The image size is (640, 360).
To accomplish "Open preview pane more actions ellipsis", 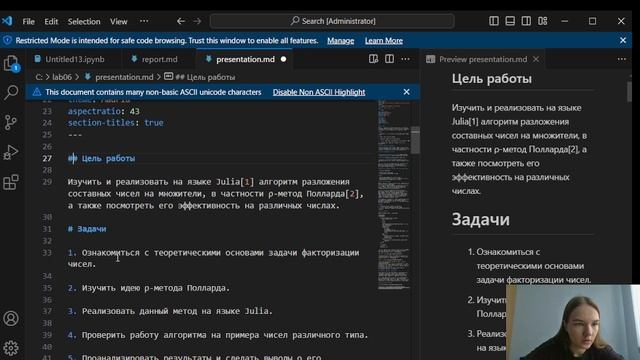I will pyautogui.click(x=622, y=59).
